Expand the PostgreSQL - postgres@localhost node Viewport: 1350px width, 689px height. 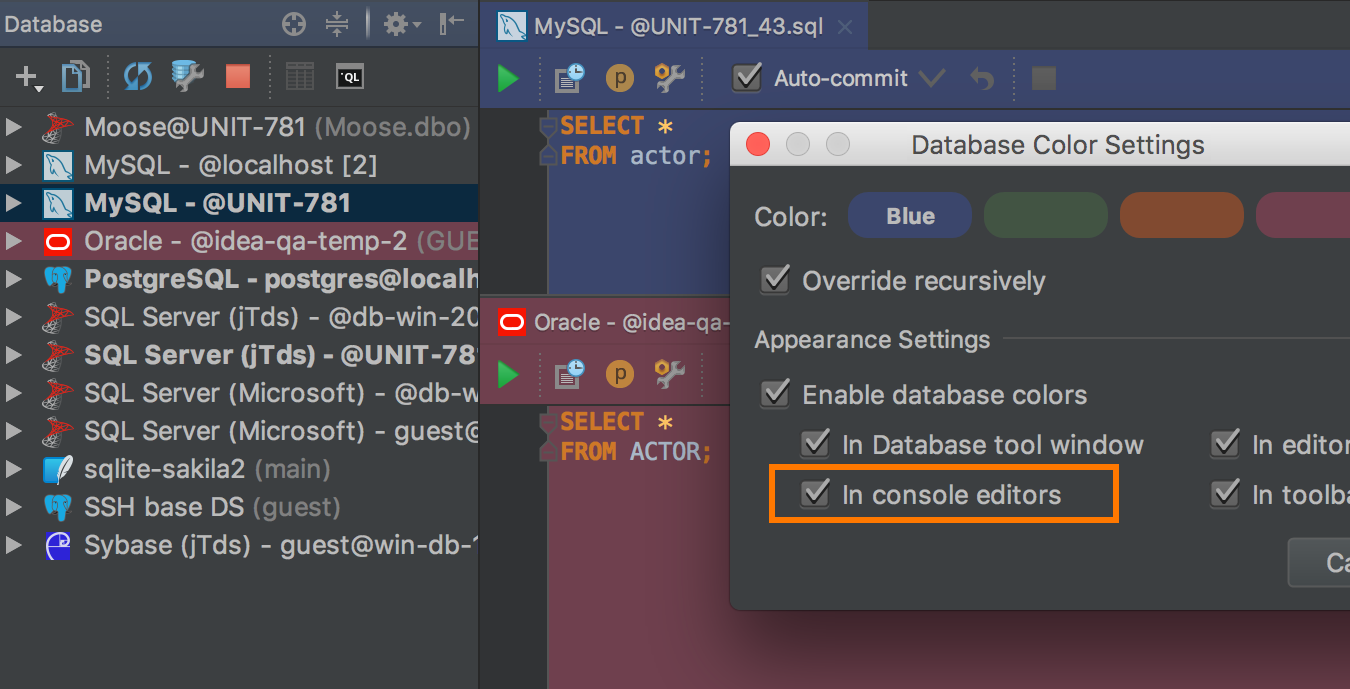14,279
